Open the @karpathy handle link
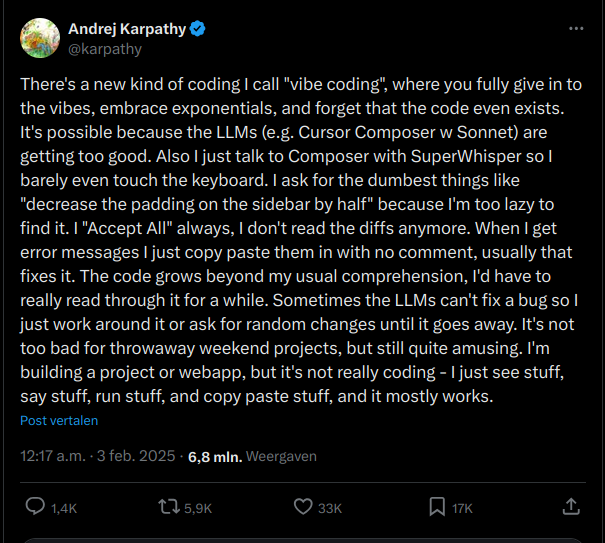The width and height of the screenshot is (605, 543). 104,48
